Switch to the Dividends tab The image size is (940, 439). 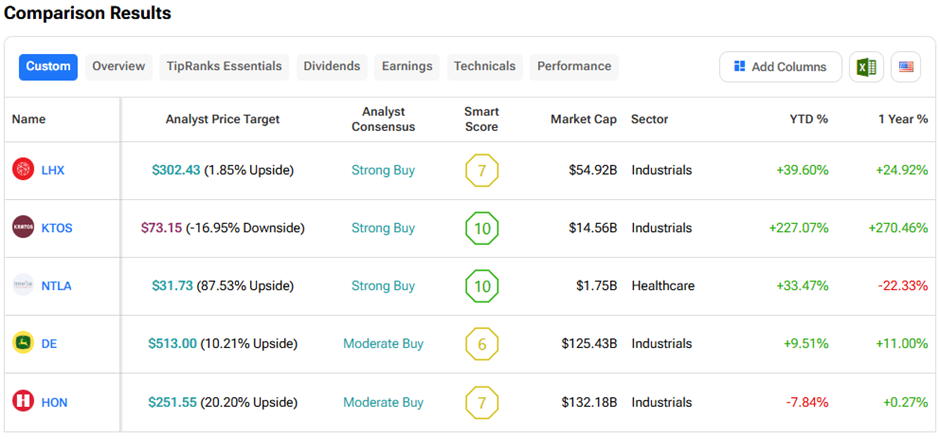pos(332,67)
